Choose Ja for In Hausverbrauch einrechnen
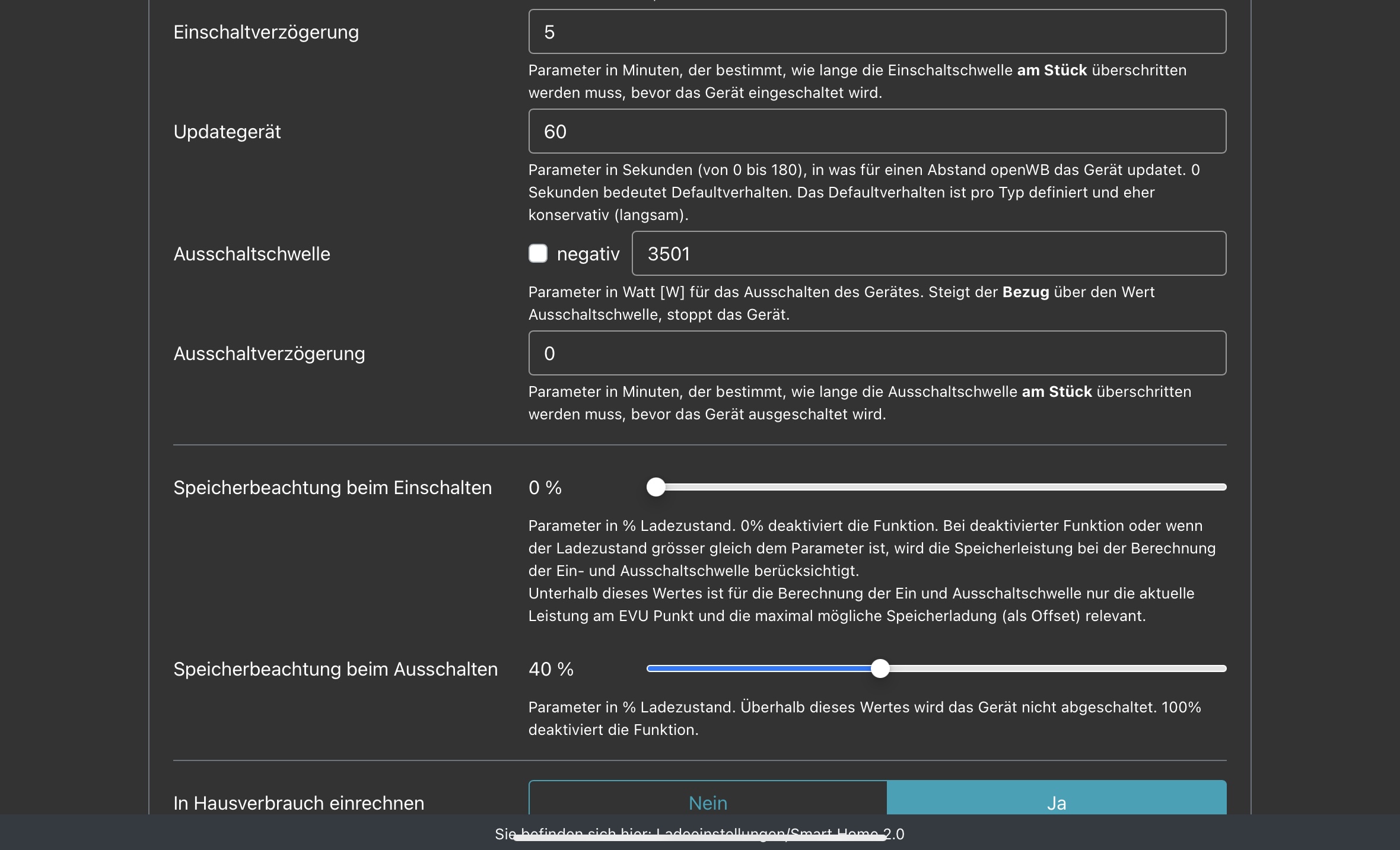1400x850 pixels. pos(1057,801)
